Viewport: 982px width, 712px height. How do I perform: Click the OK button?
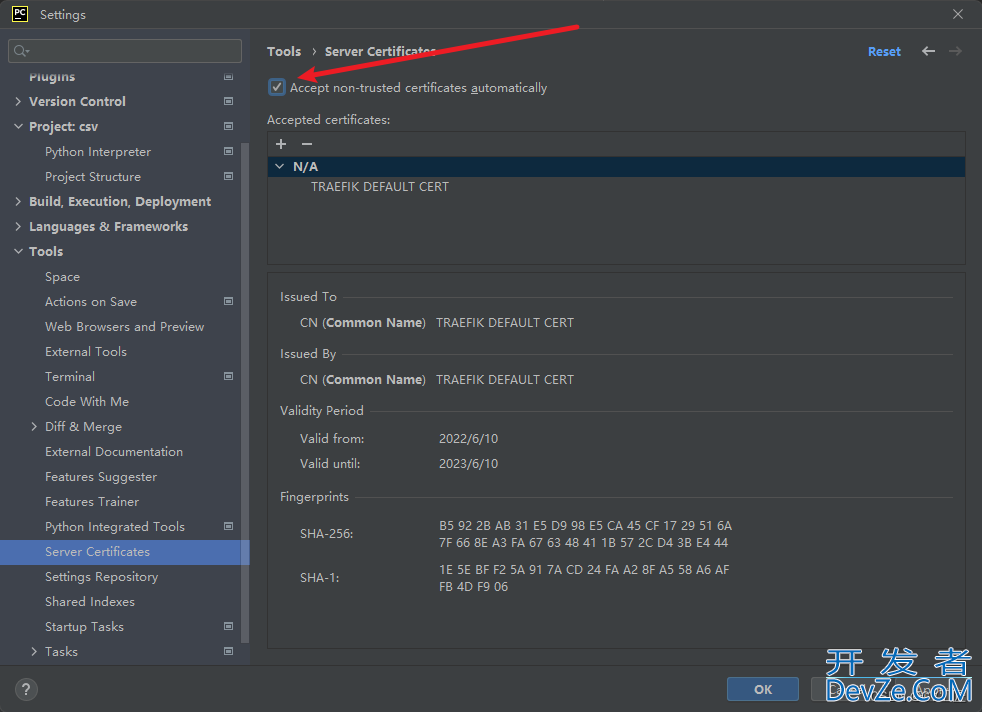pos(763,689)
